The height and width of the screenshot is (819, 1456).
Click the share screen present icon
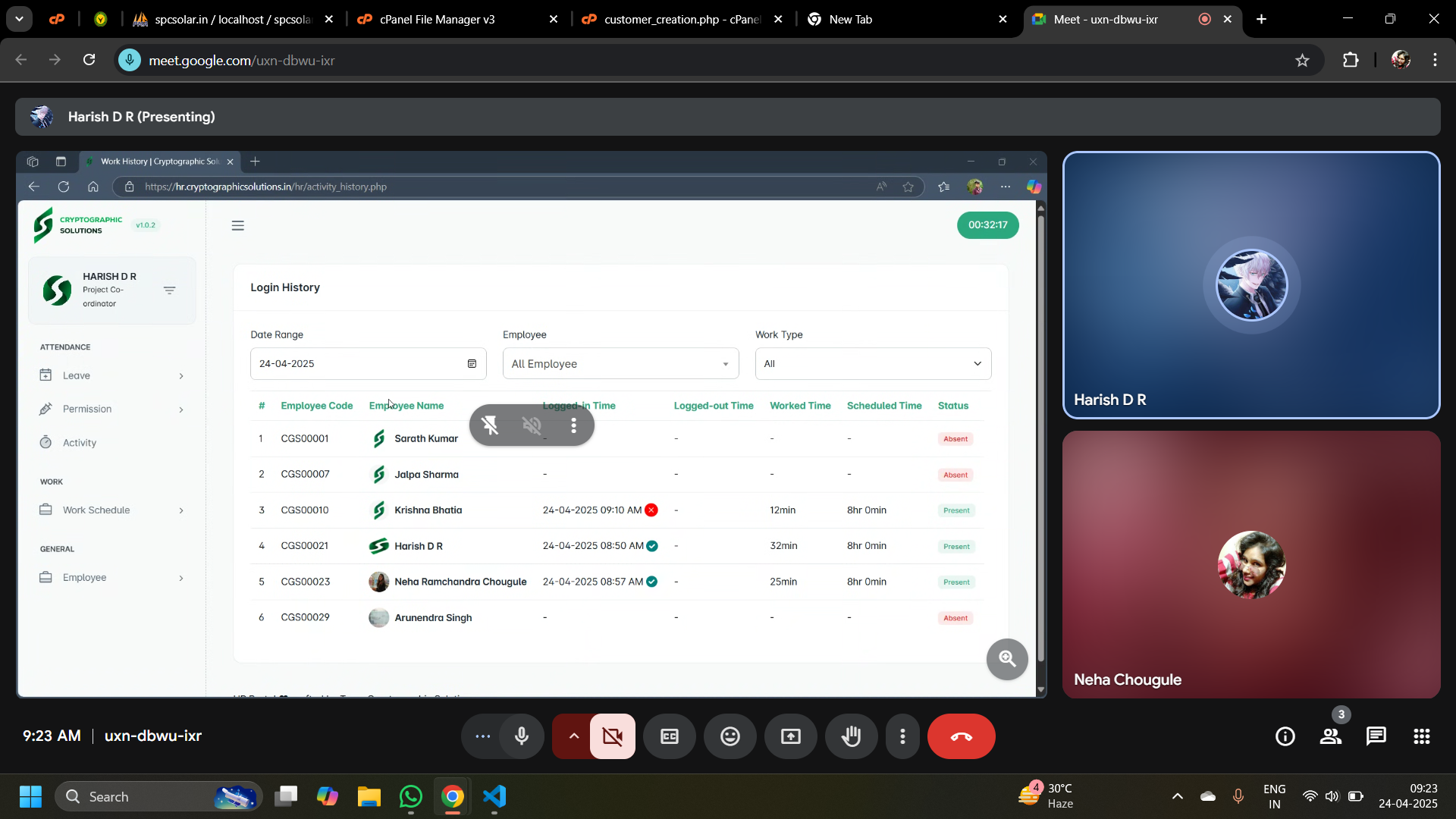coord(791,736)
